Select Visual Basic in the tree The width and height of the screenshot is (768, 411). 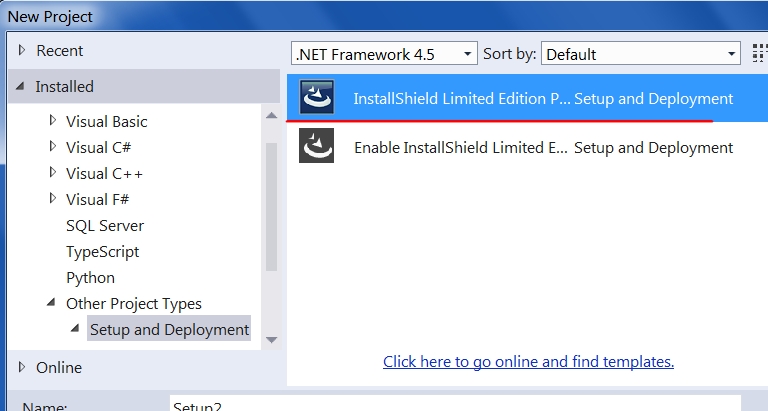point(107,121)
